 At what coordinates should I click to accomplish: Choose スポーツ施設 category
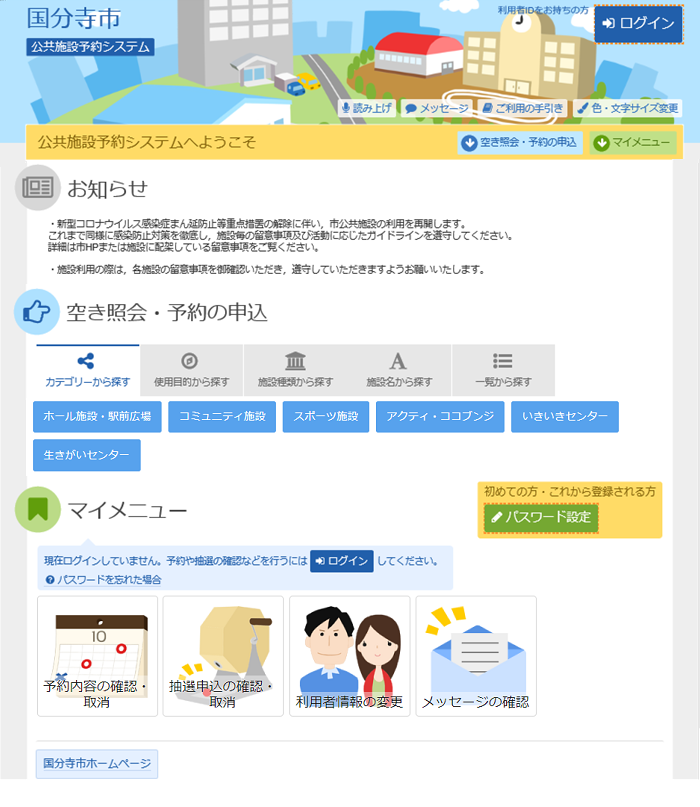click(x=326, y=416)
